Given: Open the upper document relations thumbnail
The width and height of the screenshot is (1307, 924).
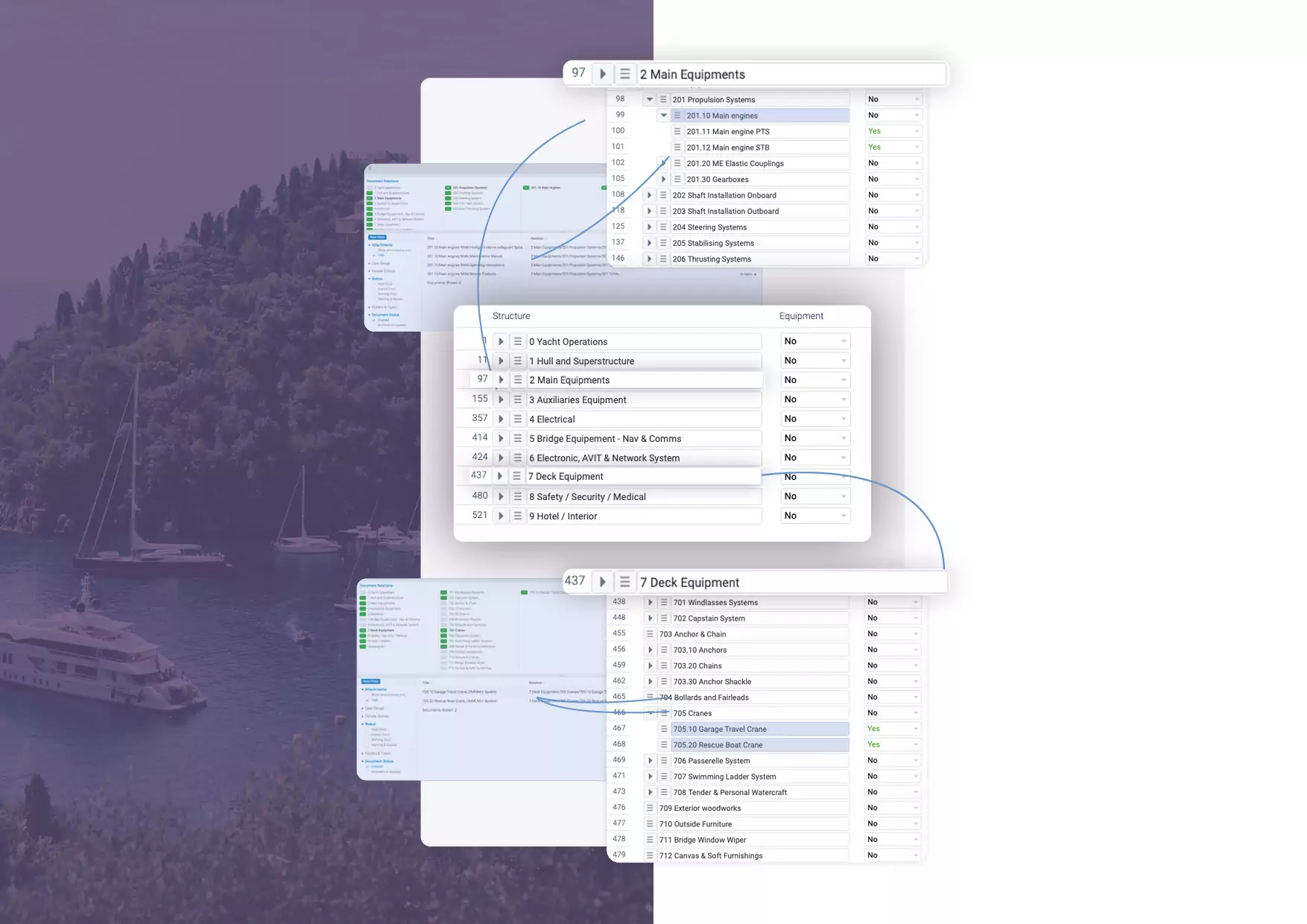Looking at the screenshot, I should 484,246.
